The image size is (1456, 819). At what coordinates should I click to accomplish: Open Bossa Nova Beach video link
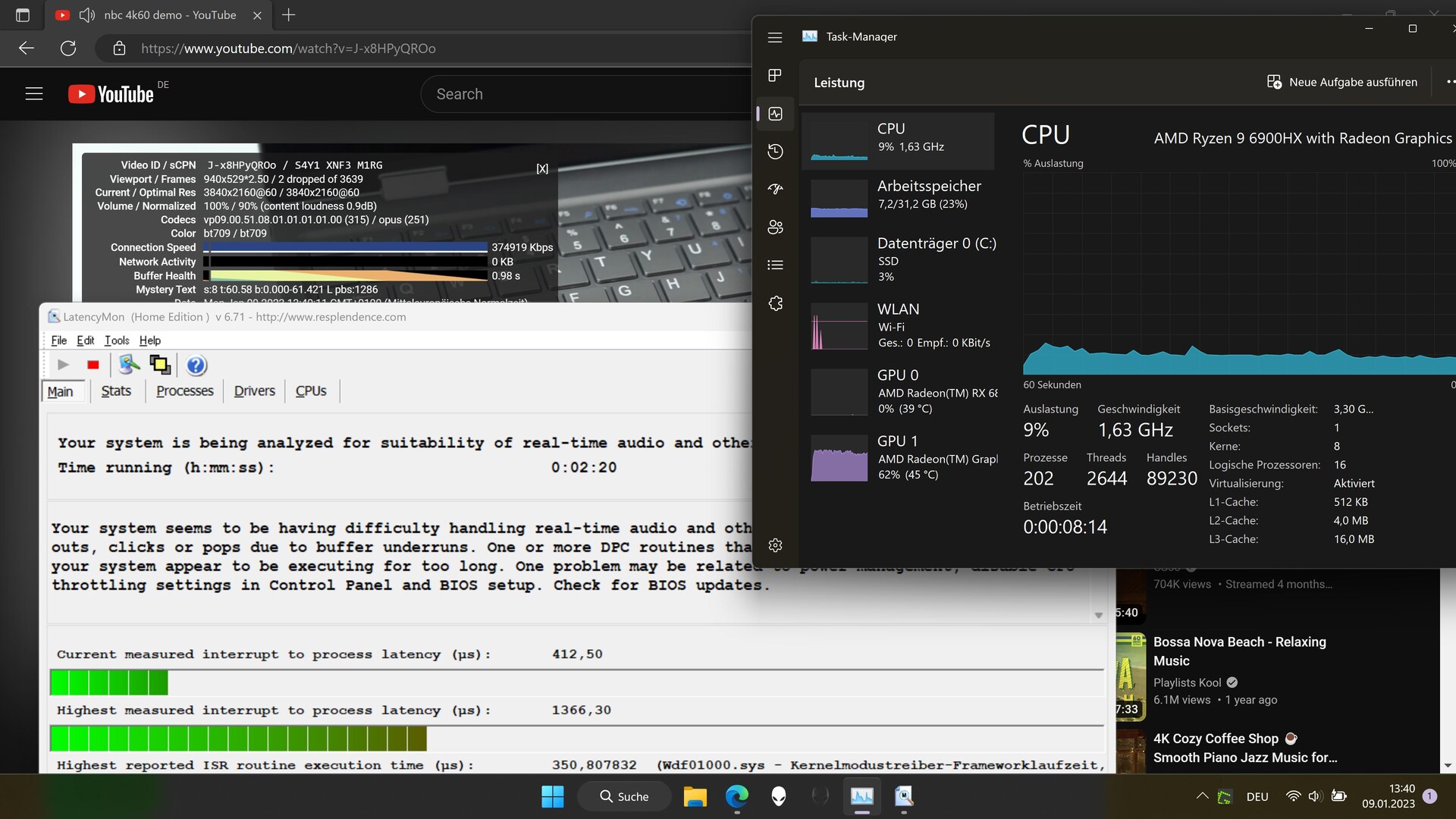[x=1239, y=651]
